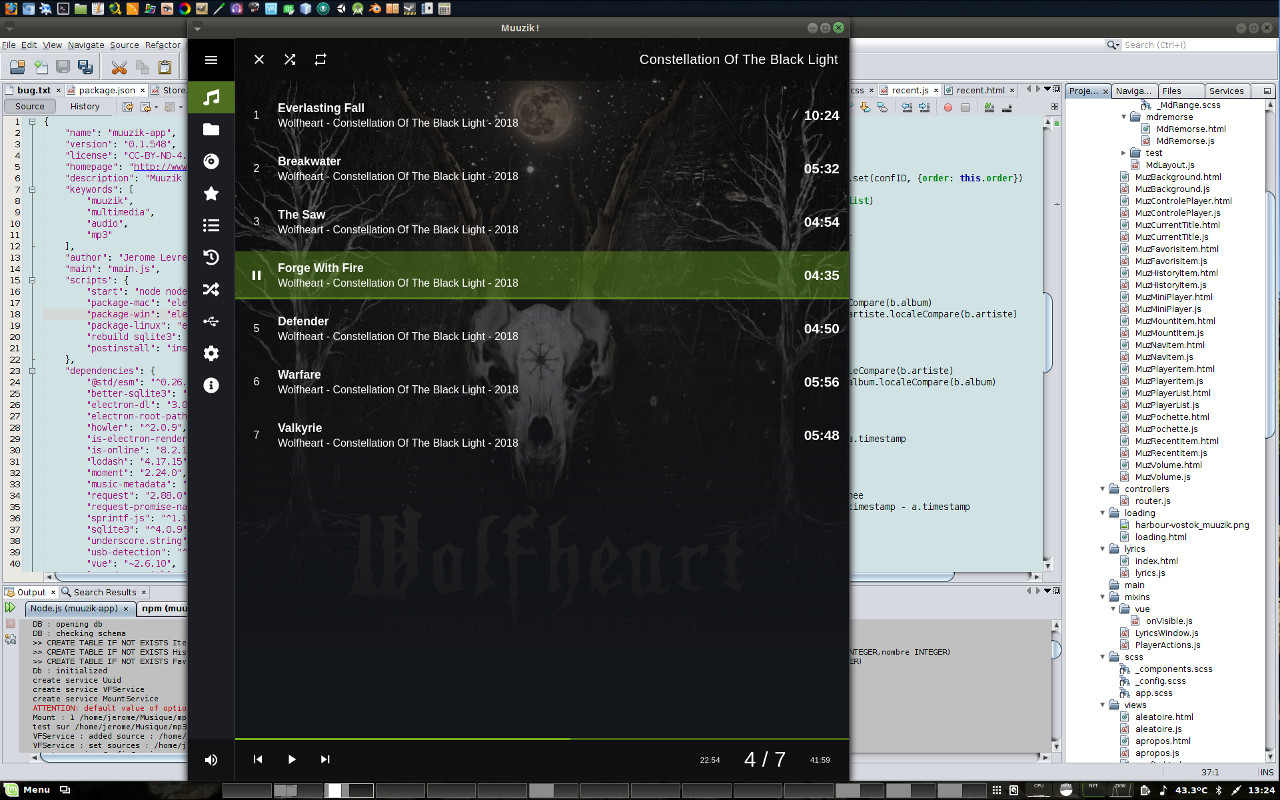This screenshot has width=1280, height=800.
Task: Collapse the scss folder
Action: pos(1103,657)
